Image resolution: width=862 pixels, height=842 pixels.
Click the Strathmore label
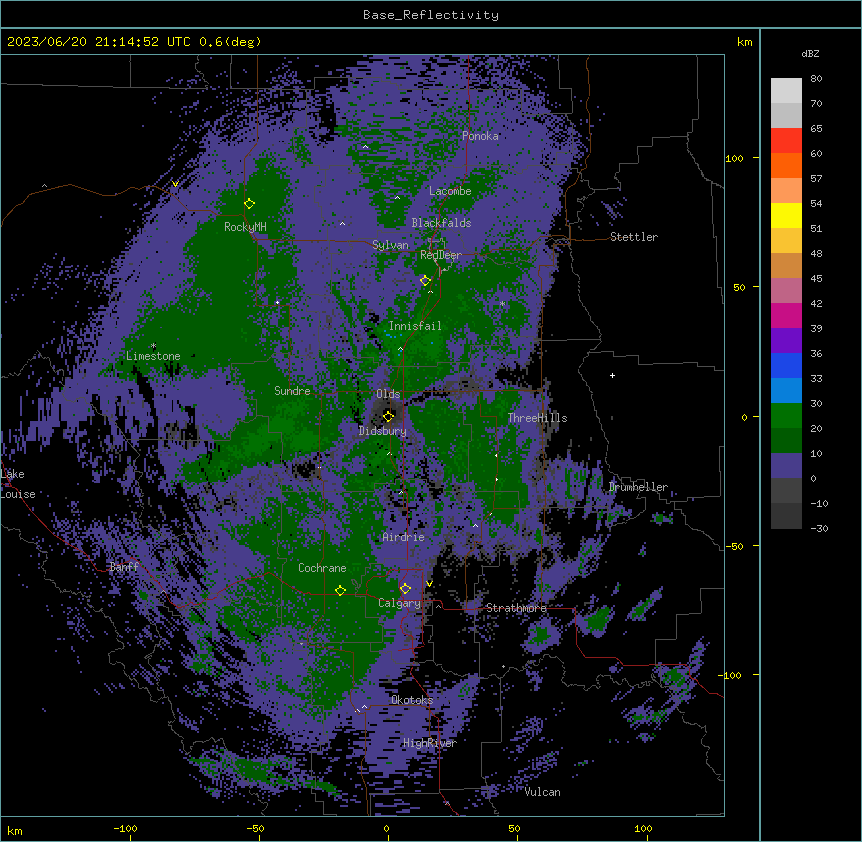[516, 608]
